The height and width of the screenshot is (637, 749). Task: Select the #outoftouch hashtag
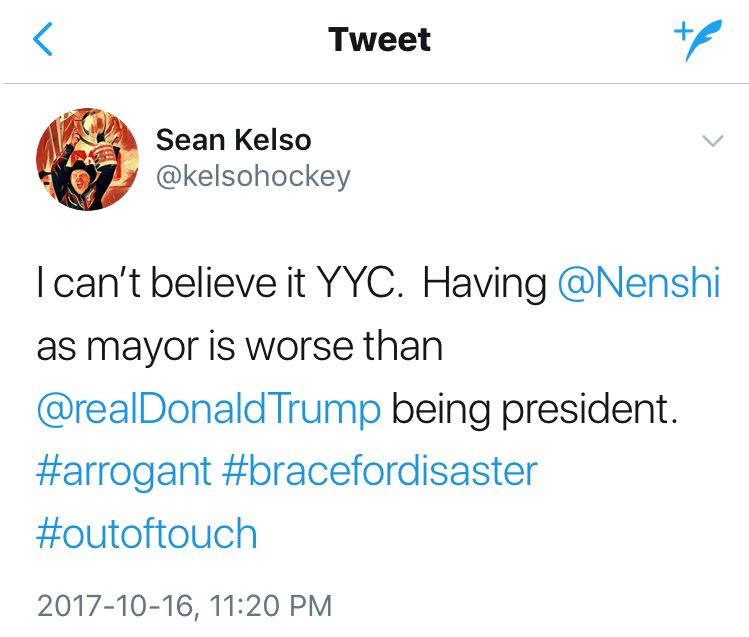[x=147, y=533]
